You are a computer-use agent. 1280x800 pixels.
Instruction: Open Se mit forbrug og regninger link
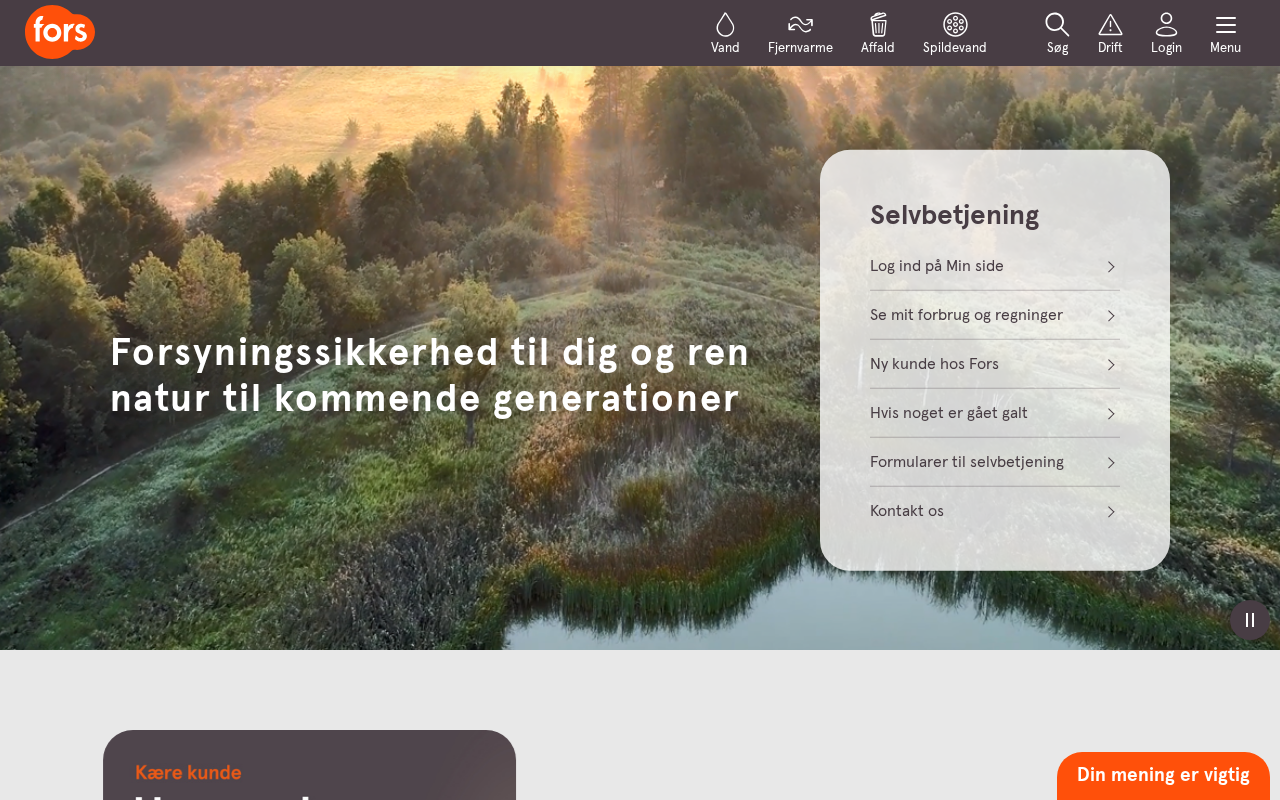click(995, 315)
